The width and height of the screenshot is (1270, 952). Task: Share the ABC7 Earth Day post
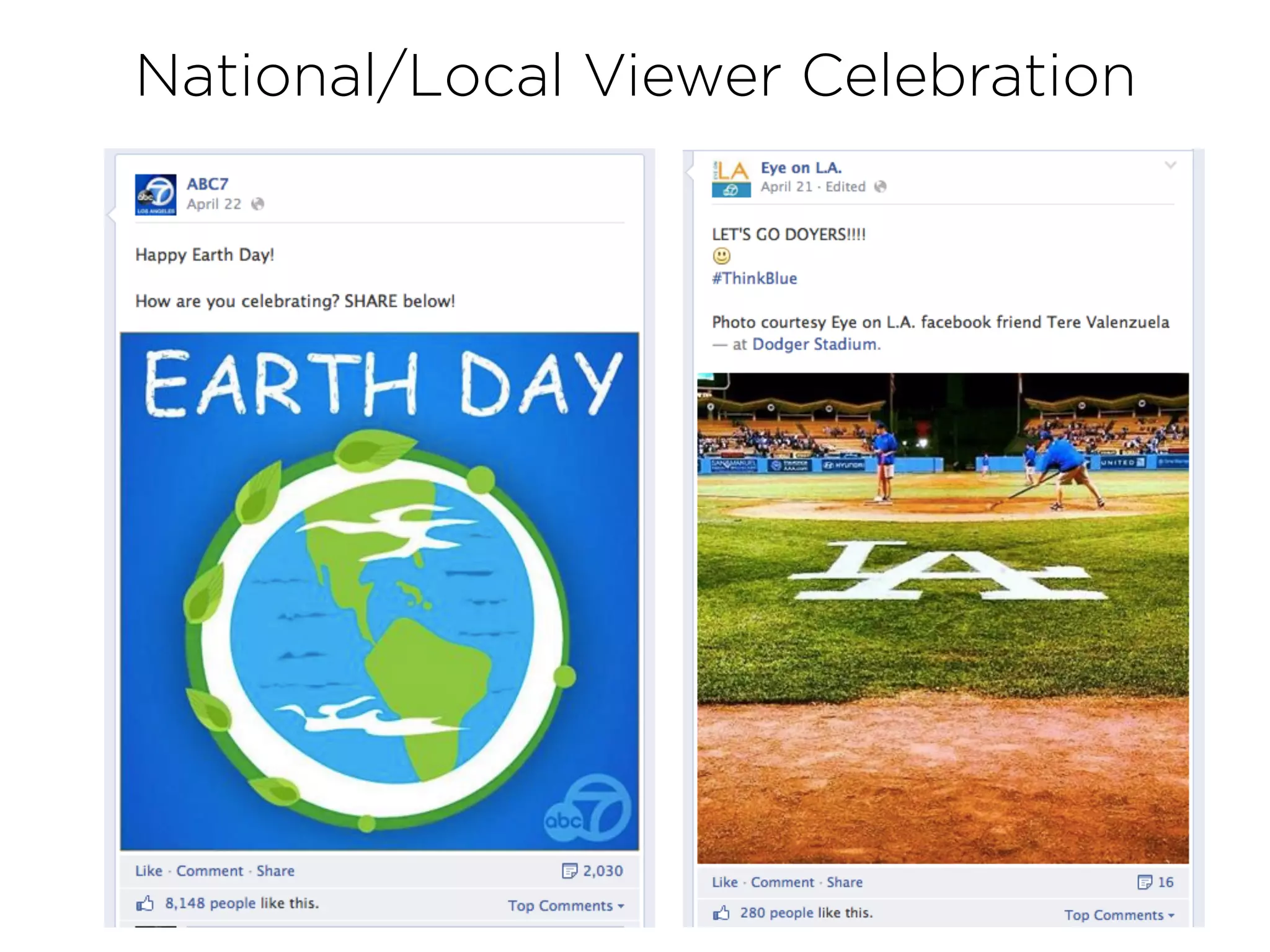pyautogui.click(x=275, y=871)
